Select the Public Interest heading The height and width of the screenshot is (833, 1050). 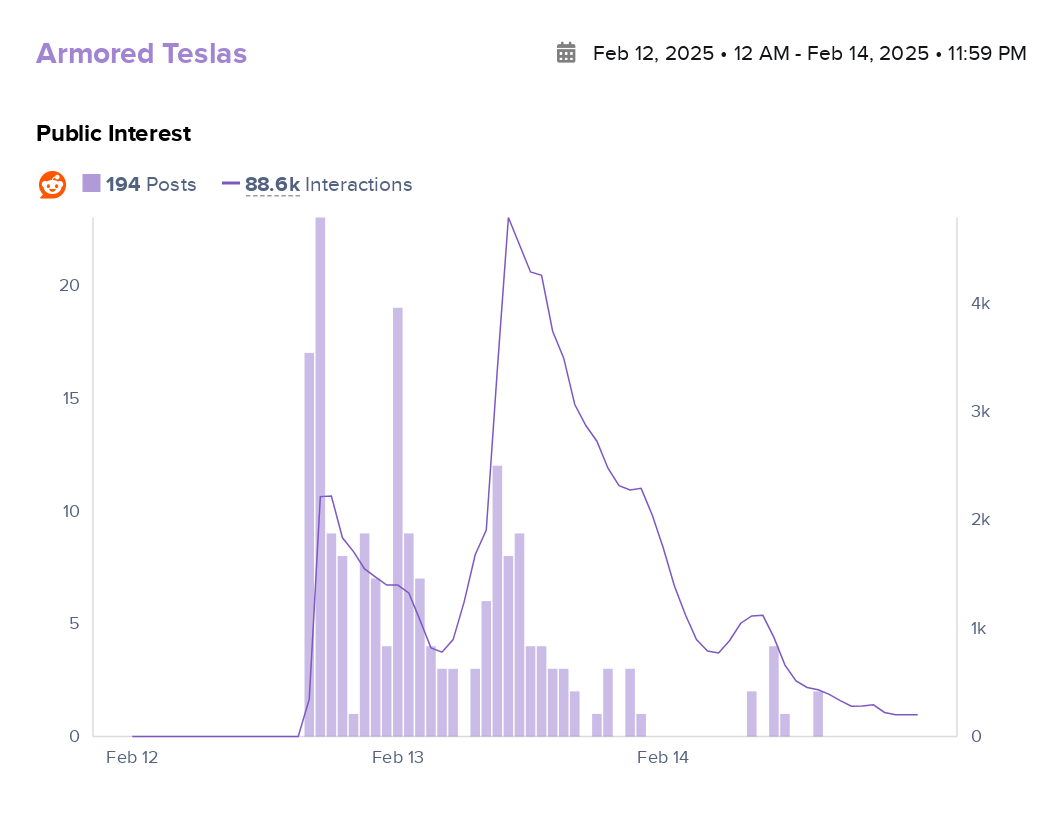(113, 133)
